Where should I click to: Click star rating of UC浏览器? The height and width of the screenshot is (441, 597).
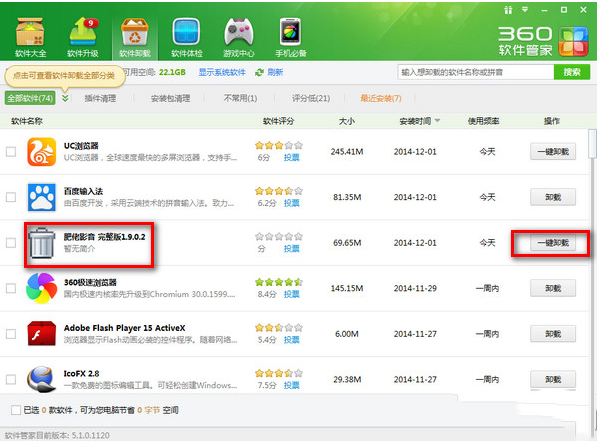tap(279, 145)
